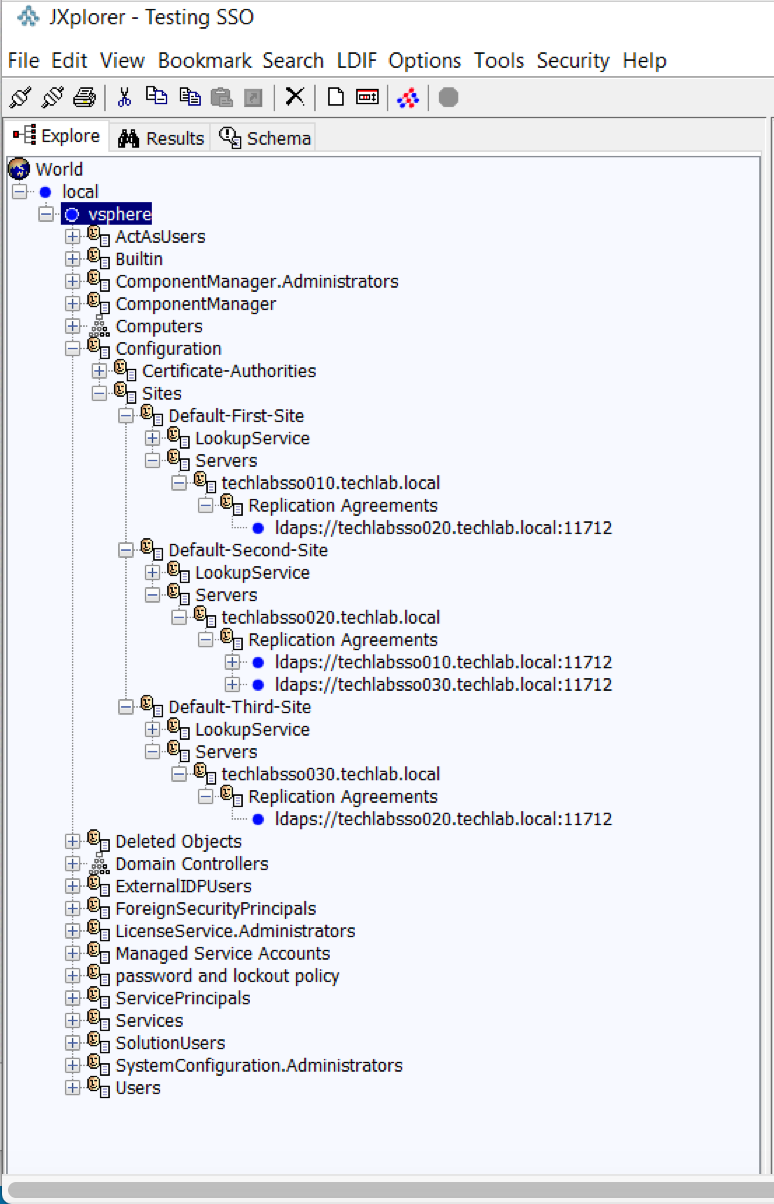Click the org-chart icon beside Computers
Image resolution: width=774 pixels, height=1204 pixels.
99,326
